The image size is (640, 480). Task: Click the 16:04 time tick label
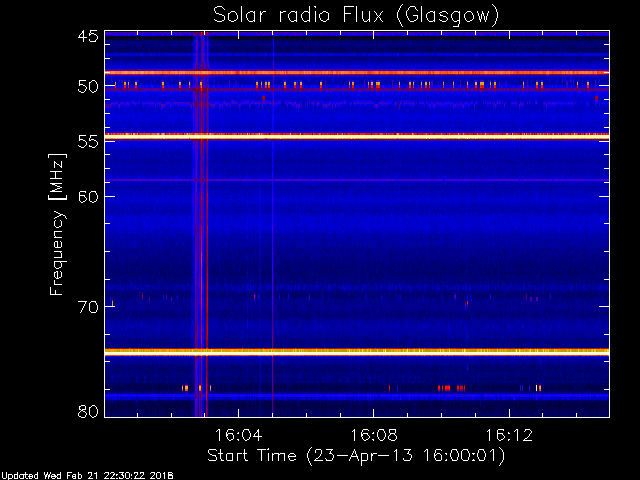[x=238, y=435]
